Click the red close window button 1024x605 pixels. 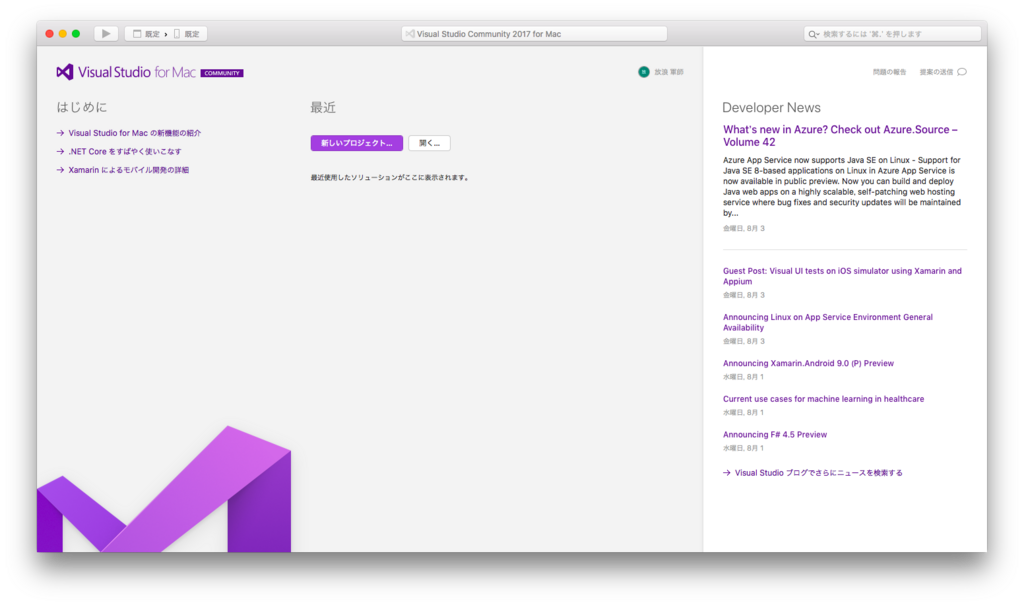coord(50,33)
